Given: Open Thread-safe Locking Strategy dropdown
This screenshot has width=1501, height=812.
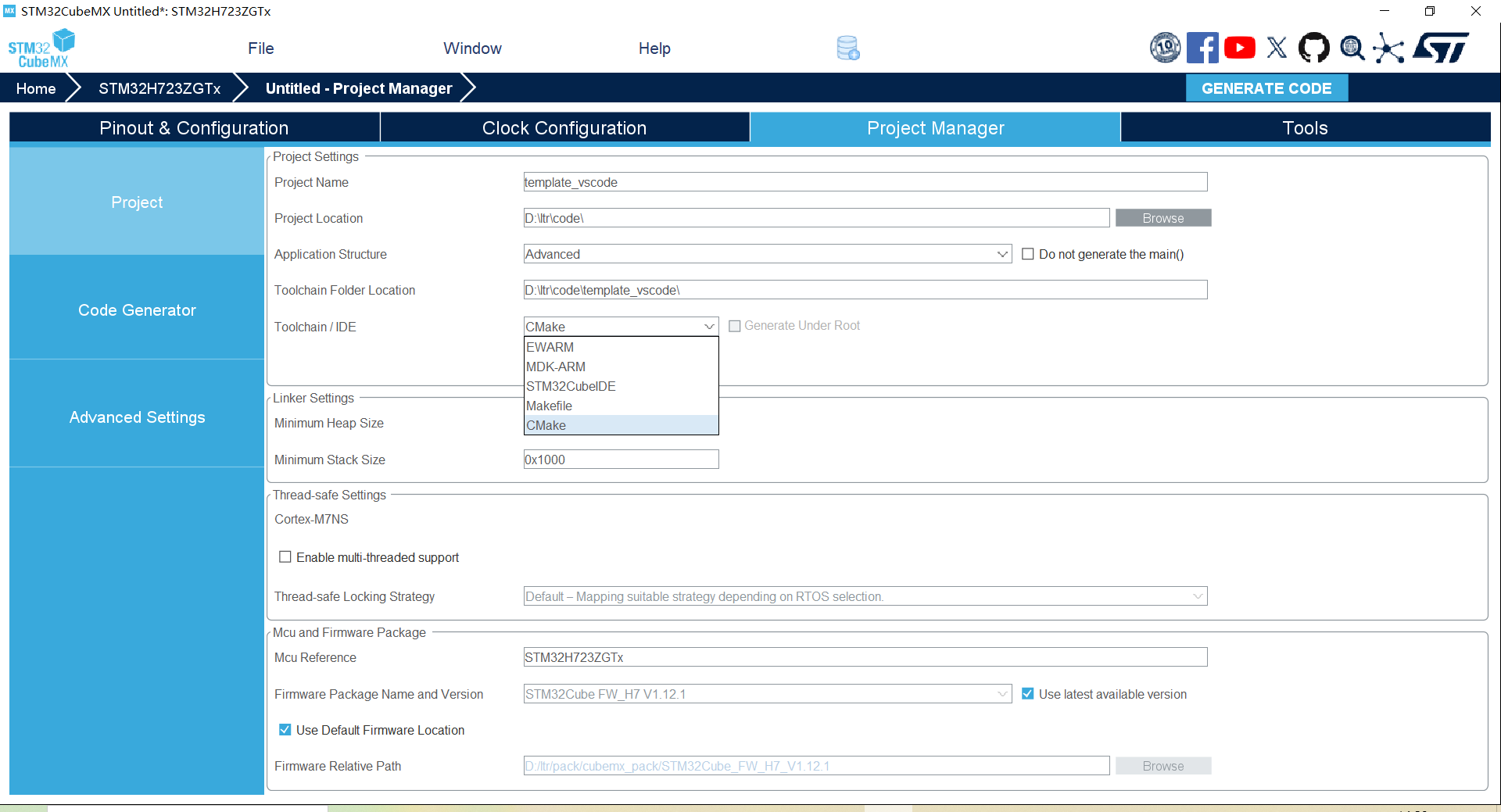Looking at the screenshot, I should click(865, 596).
